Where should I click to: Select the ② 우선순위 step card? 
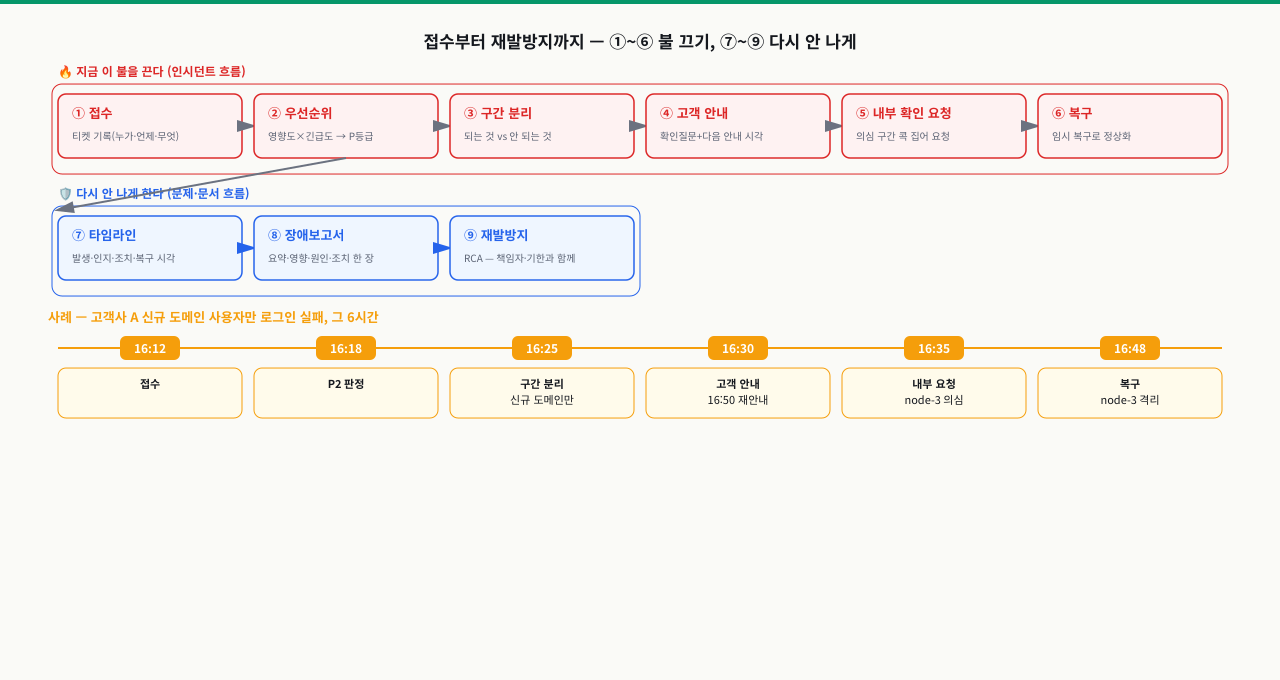click(x=346, y=126)
